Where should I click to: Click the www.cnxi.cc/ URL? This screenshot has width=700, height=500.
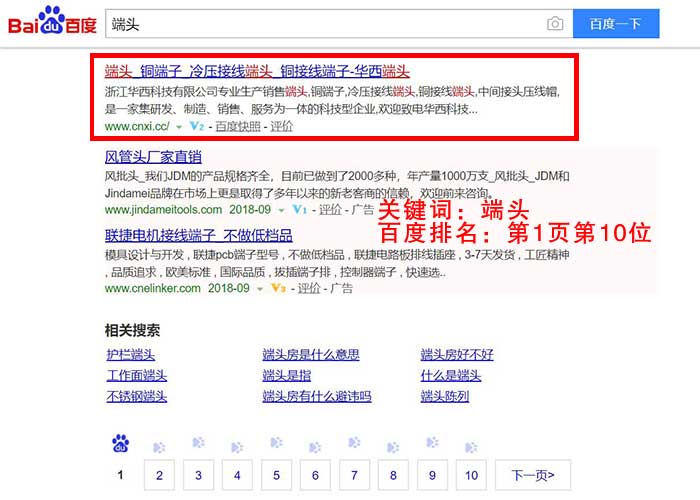coord(137,126)
